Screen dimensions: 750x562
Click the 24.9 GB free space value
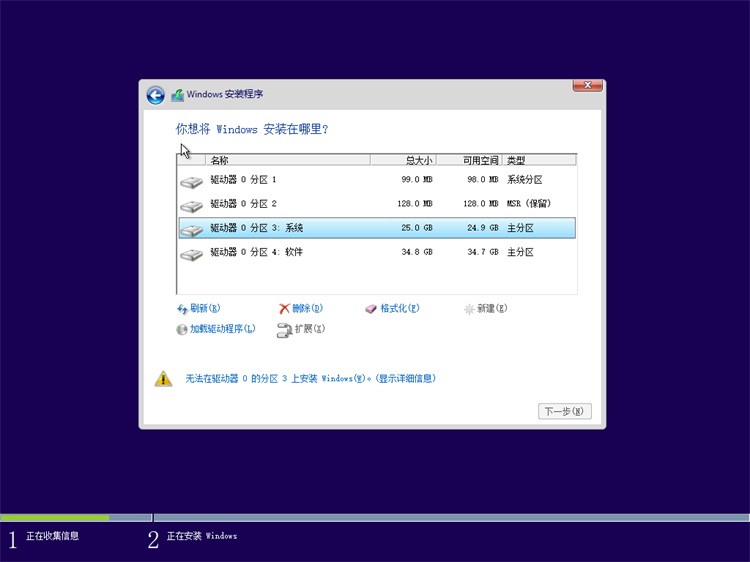483,228
